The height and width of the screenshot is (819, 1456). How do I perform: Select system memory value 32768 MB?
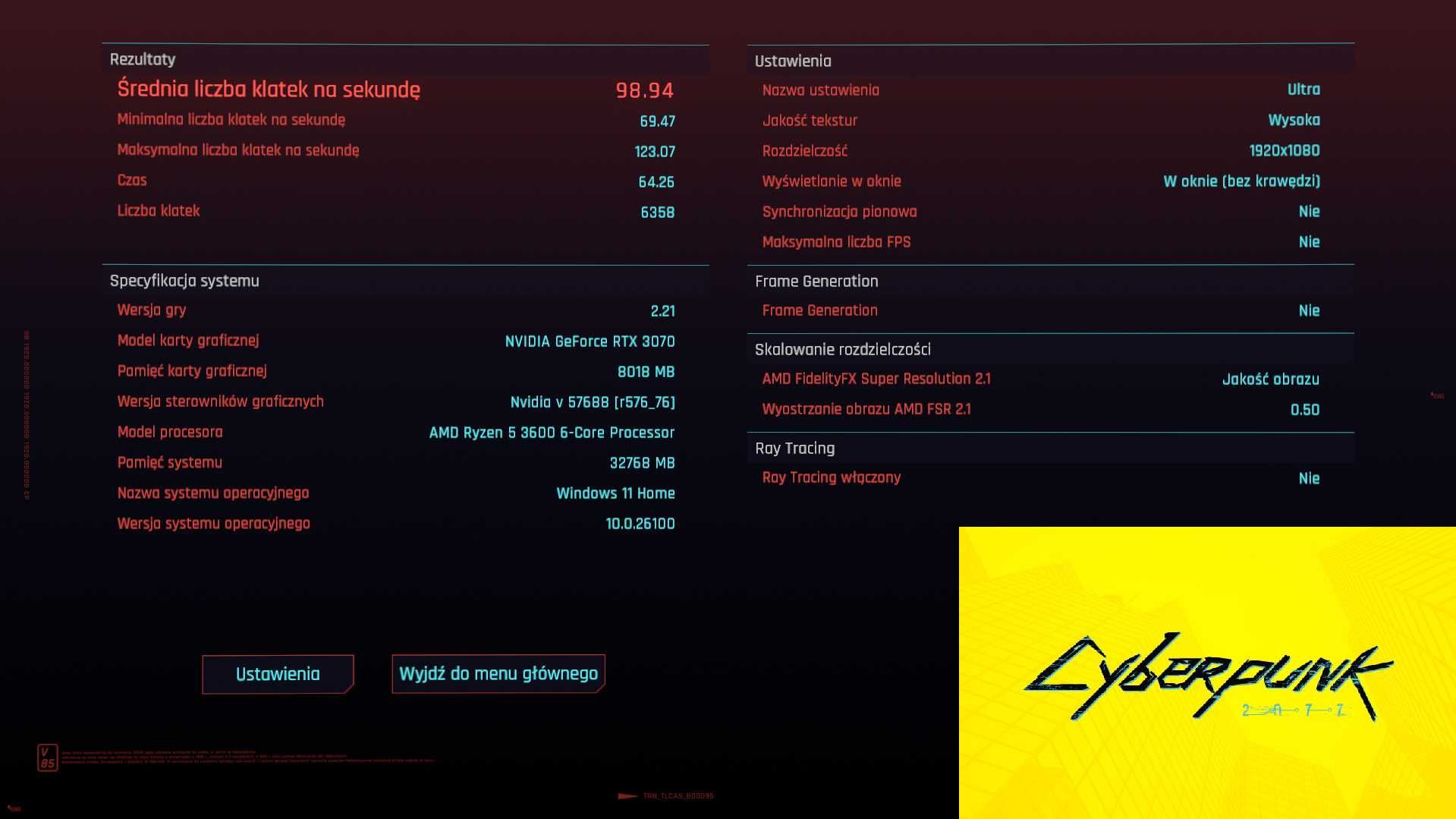642,463
